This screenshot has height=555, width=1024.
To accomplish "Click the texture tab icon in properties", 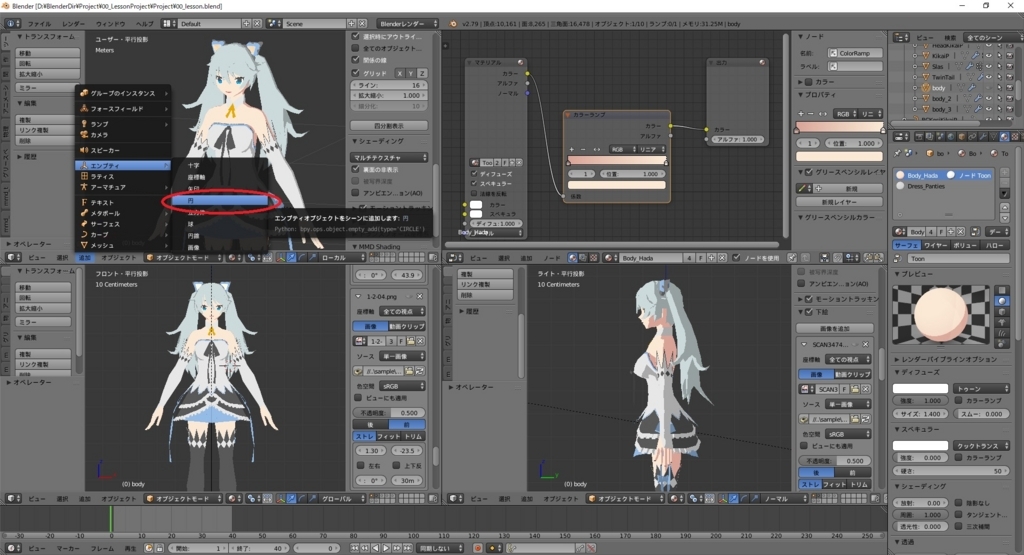I will click(x=1015, y=136).
